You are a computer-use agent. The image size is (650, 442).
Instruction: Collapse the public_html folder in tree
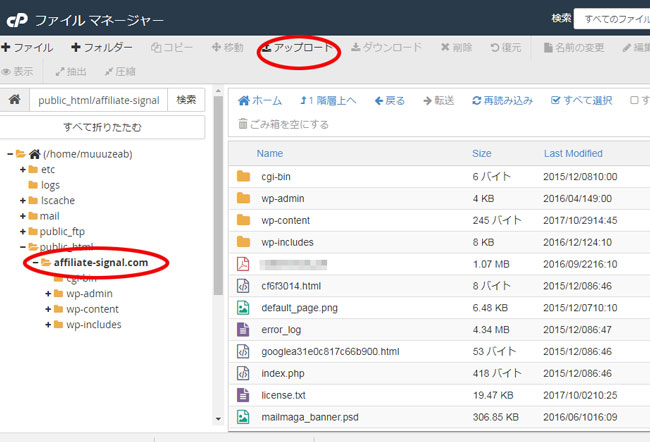tap(23, 247)
